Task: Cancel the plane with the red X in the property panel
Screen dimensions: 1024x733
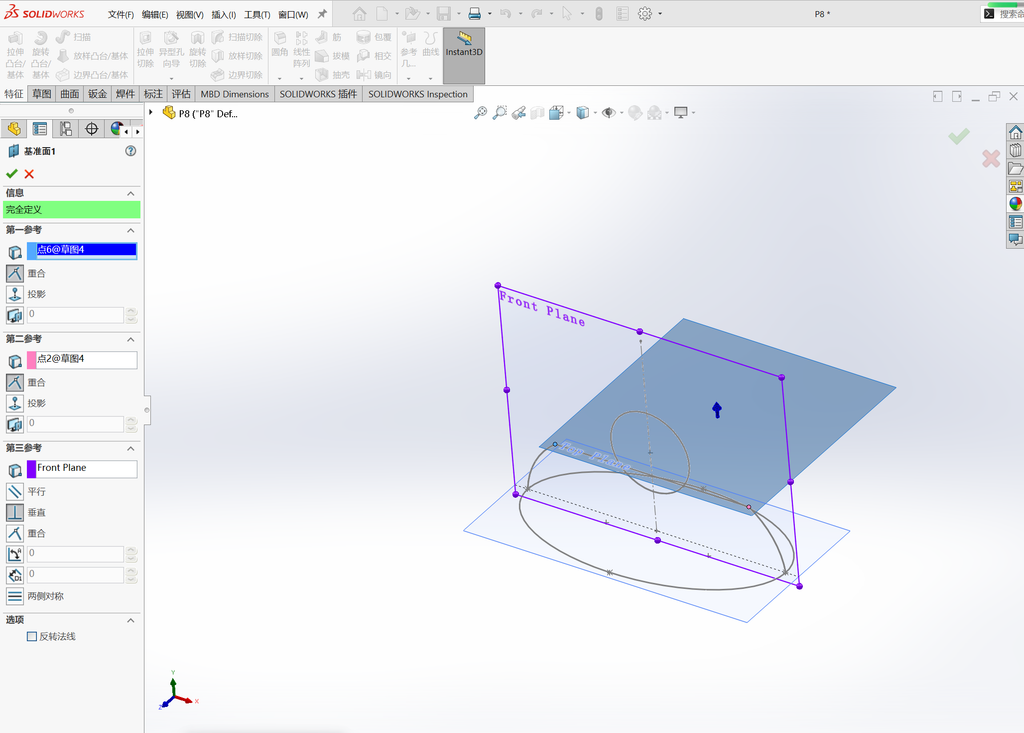Action: [x=29, y=174]
